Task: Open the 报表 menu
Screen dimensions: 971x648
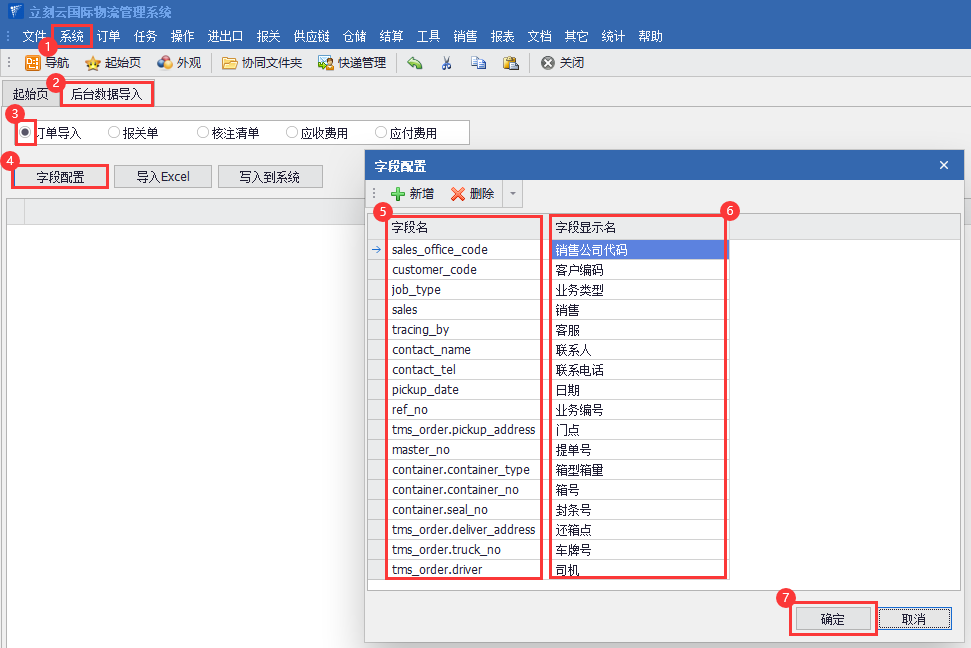Action: (502, 36)
